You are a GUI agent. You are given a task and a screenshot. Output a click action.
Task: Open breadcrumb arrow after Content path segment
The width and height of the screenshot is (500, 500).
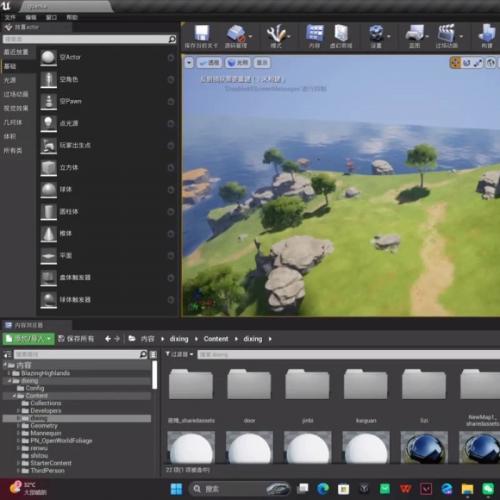click(236, 339)
